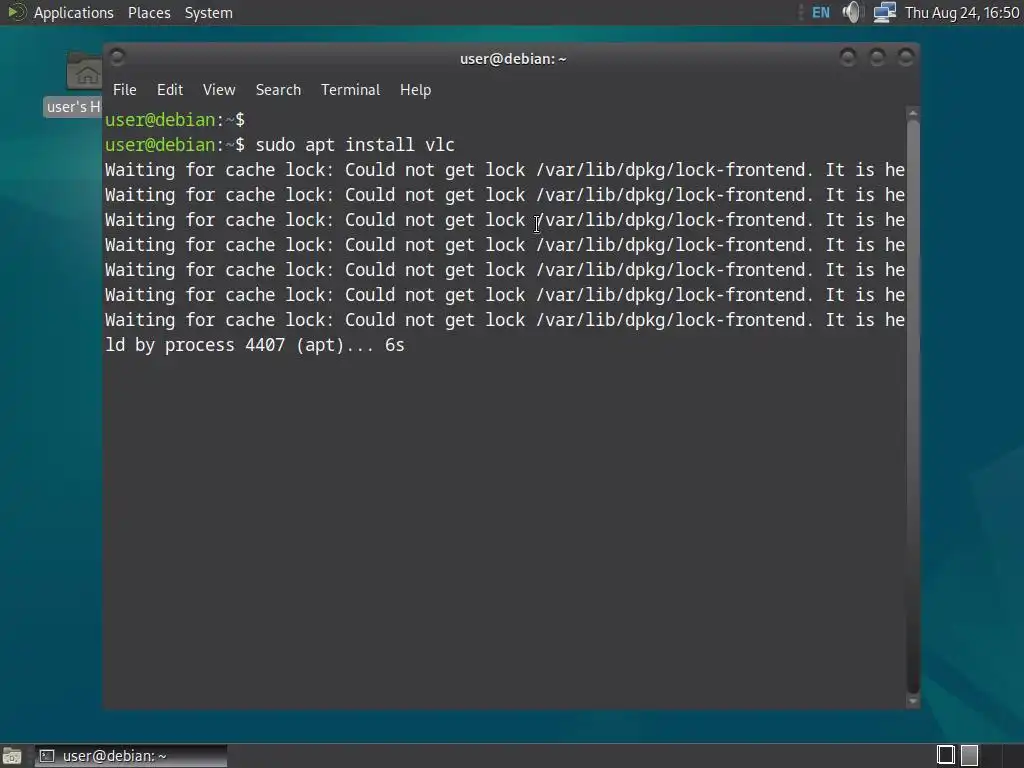Click the terminal scrollbar up arrow
This screenshot has width=1024, height=768.
[913, 114]
